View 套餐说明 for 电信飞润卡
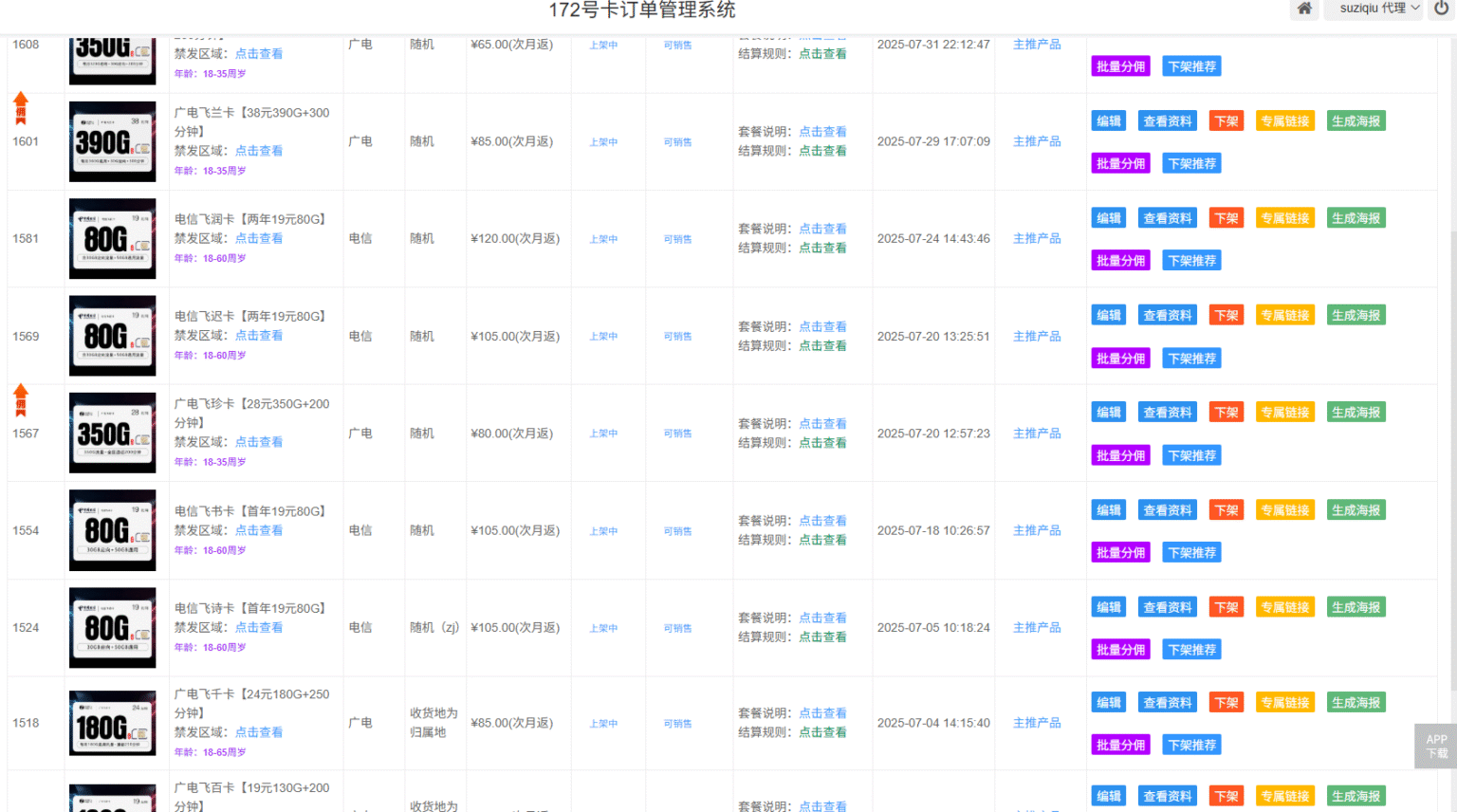The height and width of the screenshot is (812, 1457). click(x=821, y=228)
